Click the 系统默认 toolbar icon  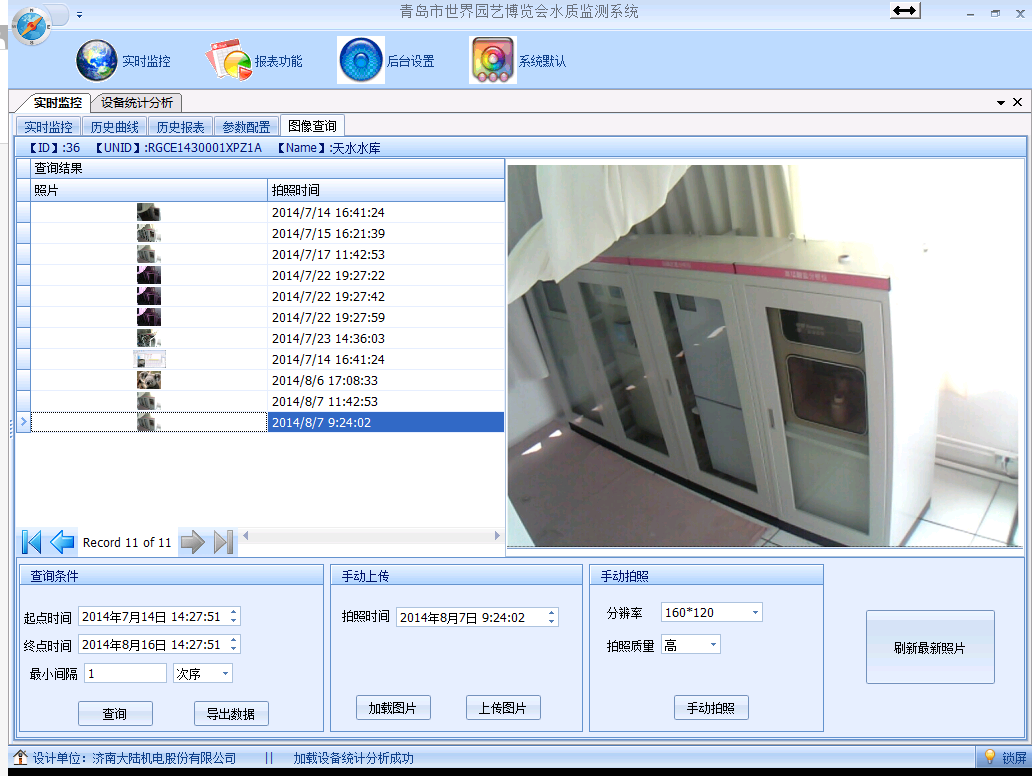[492, 60]
